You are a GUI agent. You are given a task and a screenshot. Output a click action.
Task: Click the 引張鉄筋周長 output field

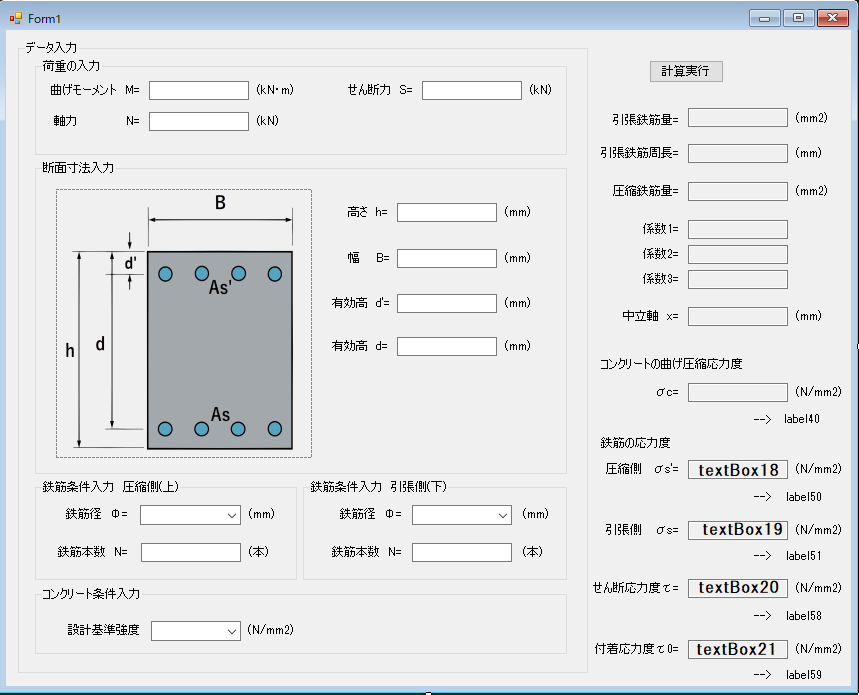pyautogui.click(x=738, y=153)
